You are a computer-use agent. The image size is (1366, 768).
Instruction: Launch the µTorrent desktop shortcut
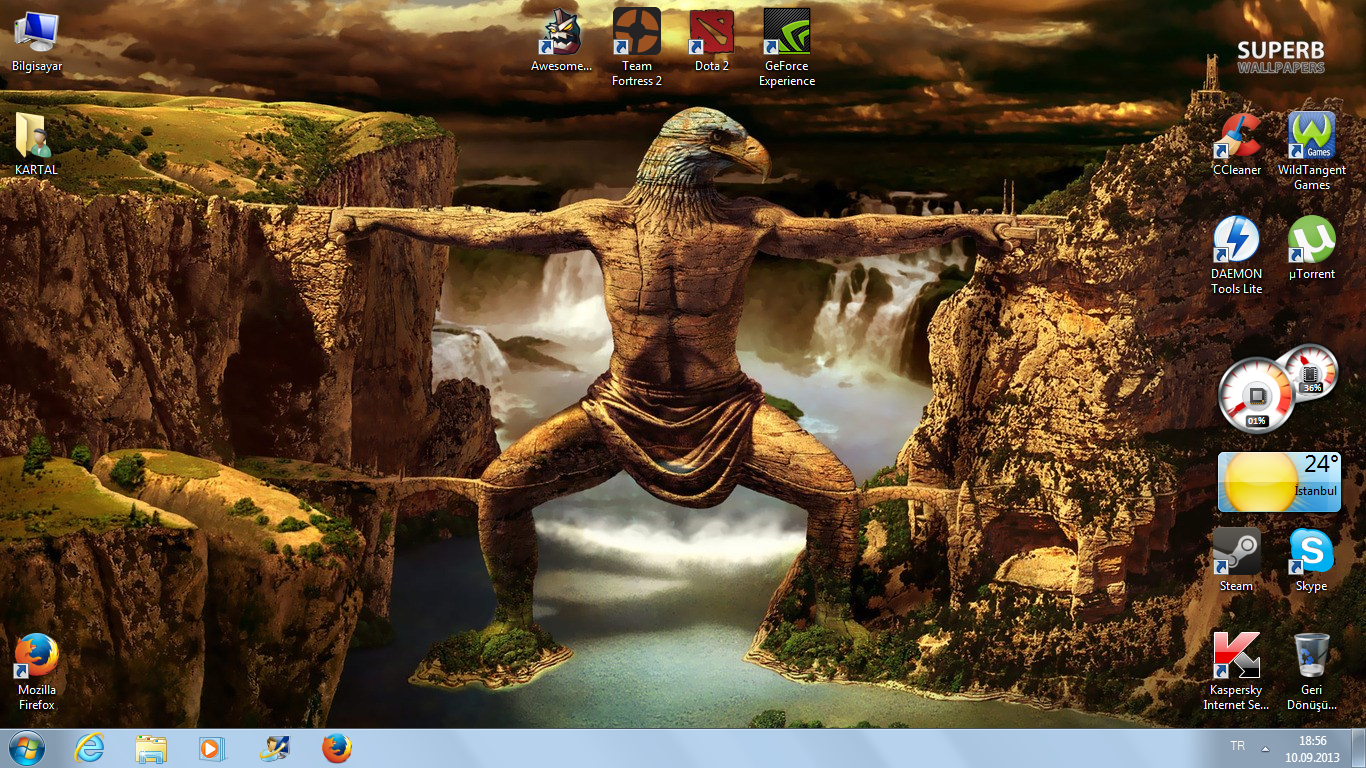tap(1312, 248)
